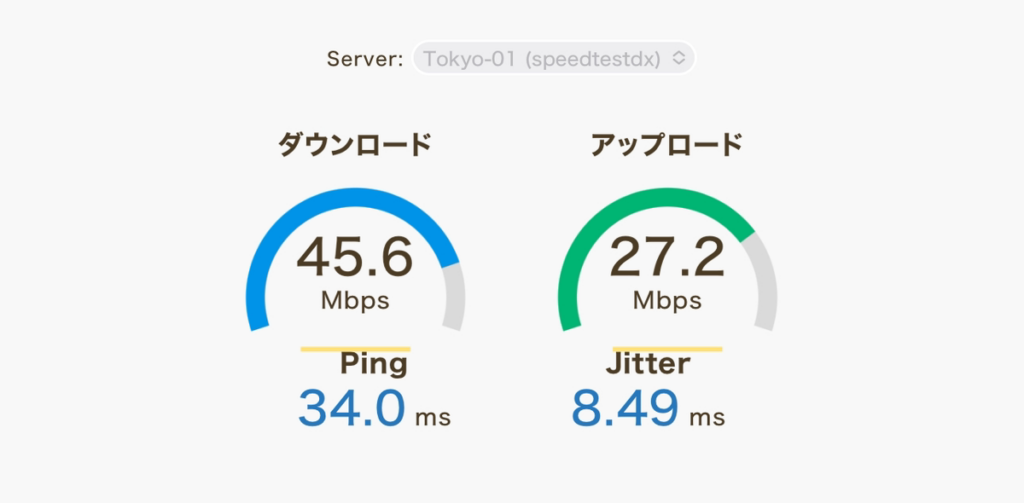Viewport: 1024px width, 503px height.
Task: Click the up-down chevron in server selector
Action: 679,58
